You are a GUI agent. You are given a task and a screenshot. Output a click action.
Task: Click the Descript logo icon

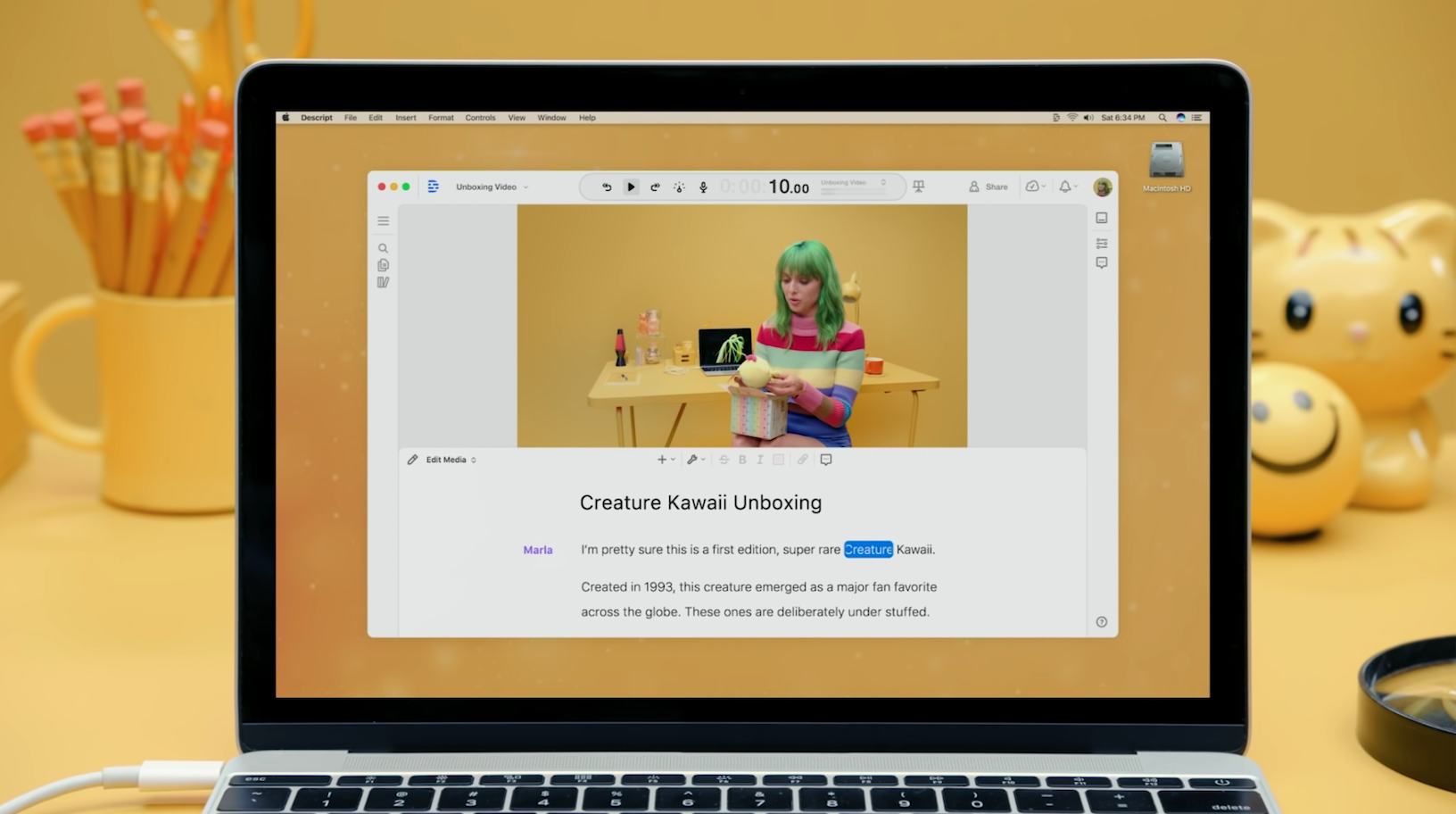434,187
